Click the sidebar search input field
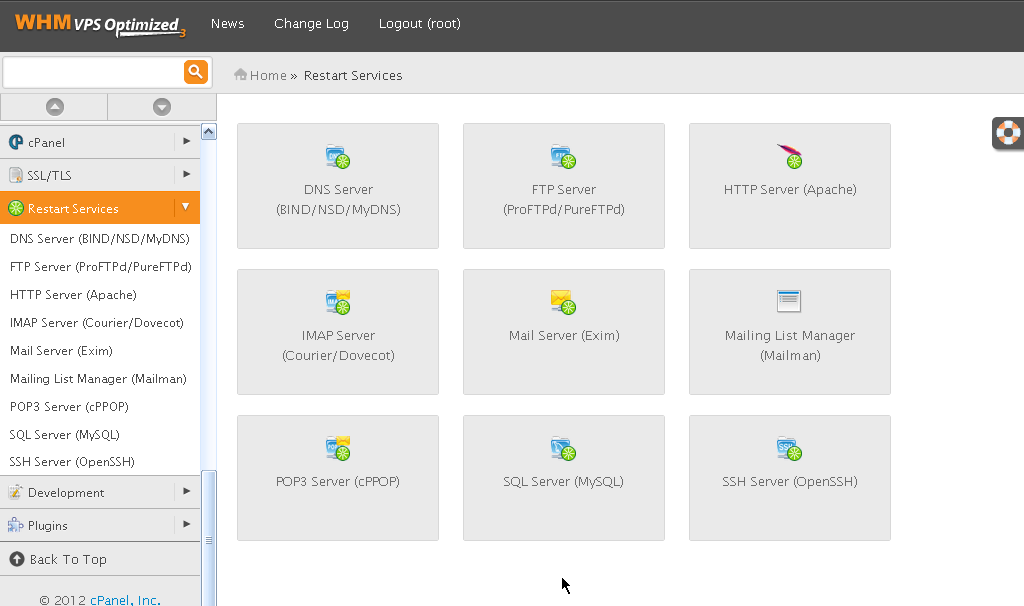The height and width of the screenshot is (606, 1024). [x=93, y=72]
